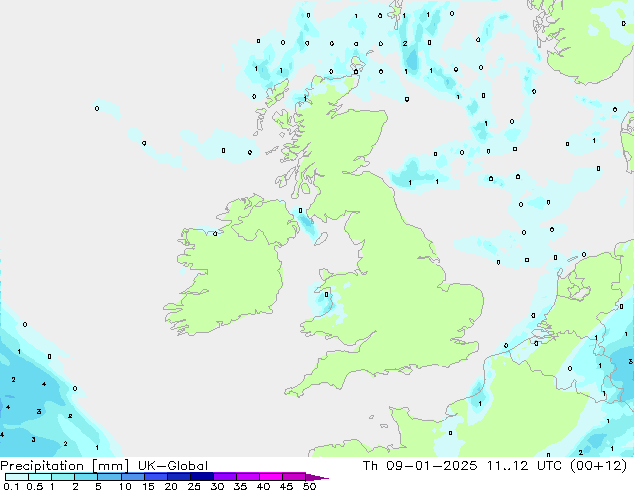634x490 pixels.
Task: Click the '50' legend scale label
Action: [x=309, y=486]
